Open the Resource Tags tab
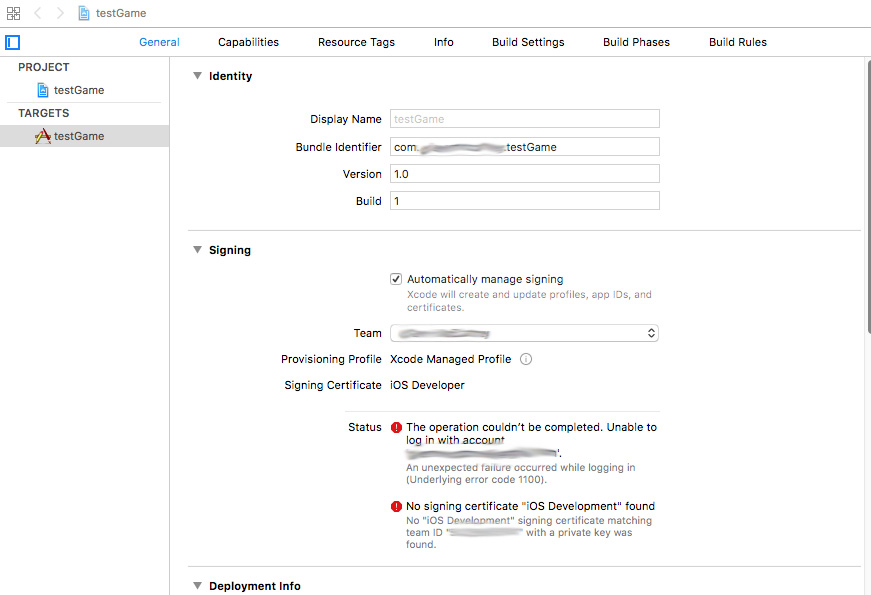The height and width of the screenshot is (595, 871). coord(356,42)
